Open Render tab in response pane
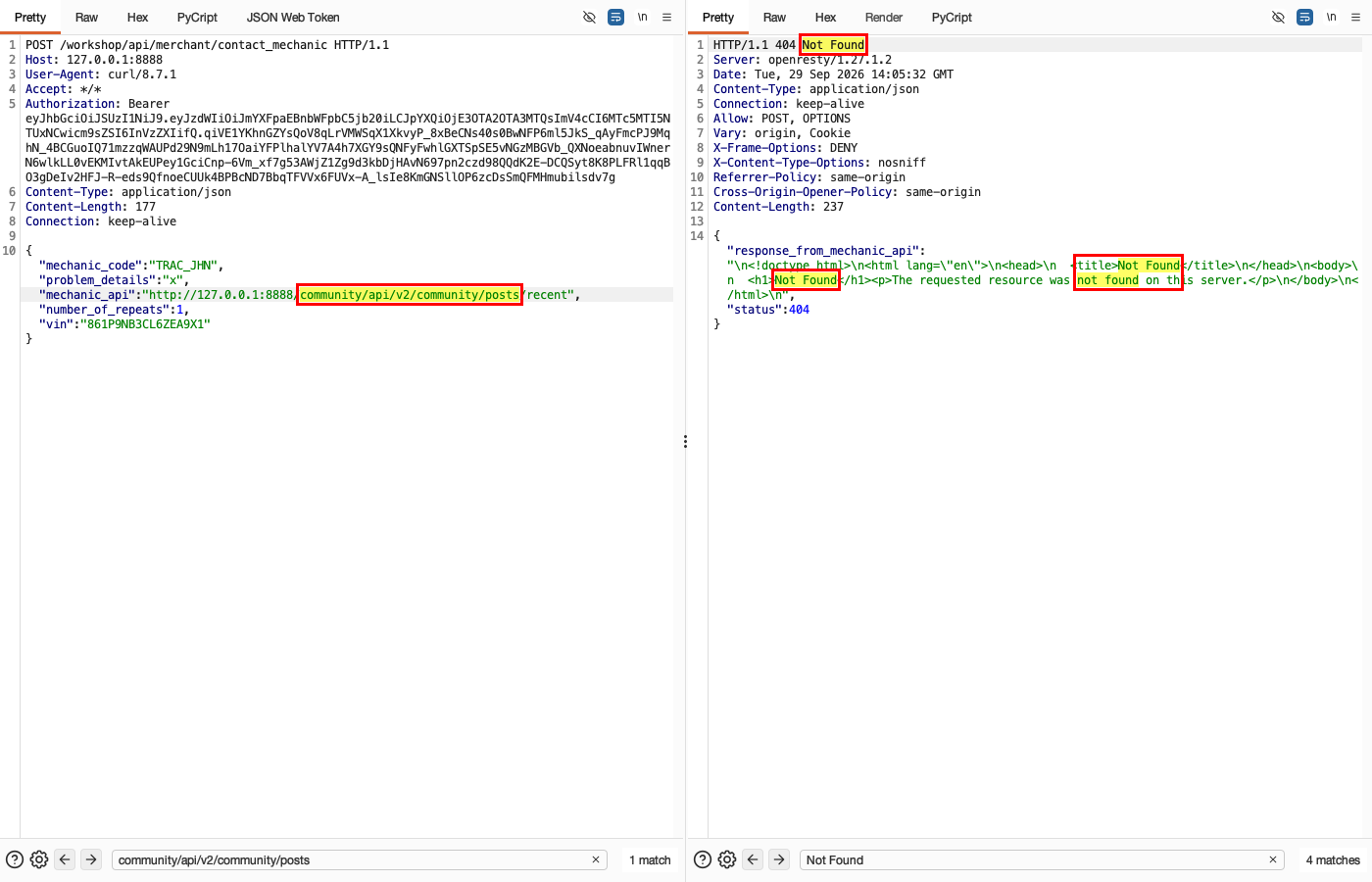 tap(884, 17)
